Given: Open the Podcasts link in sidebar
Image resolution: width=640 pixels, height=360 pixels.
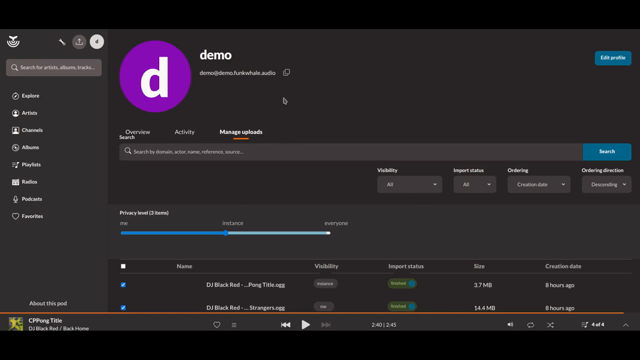Looking at the screenshot, I should [32, 199].
